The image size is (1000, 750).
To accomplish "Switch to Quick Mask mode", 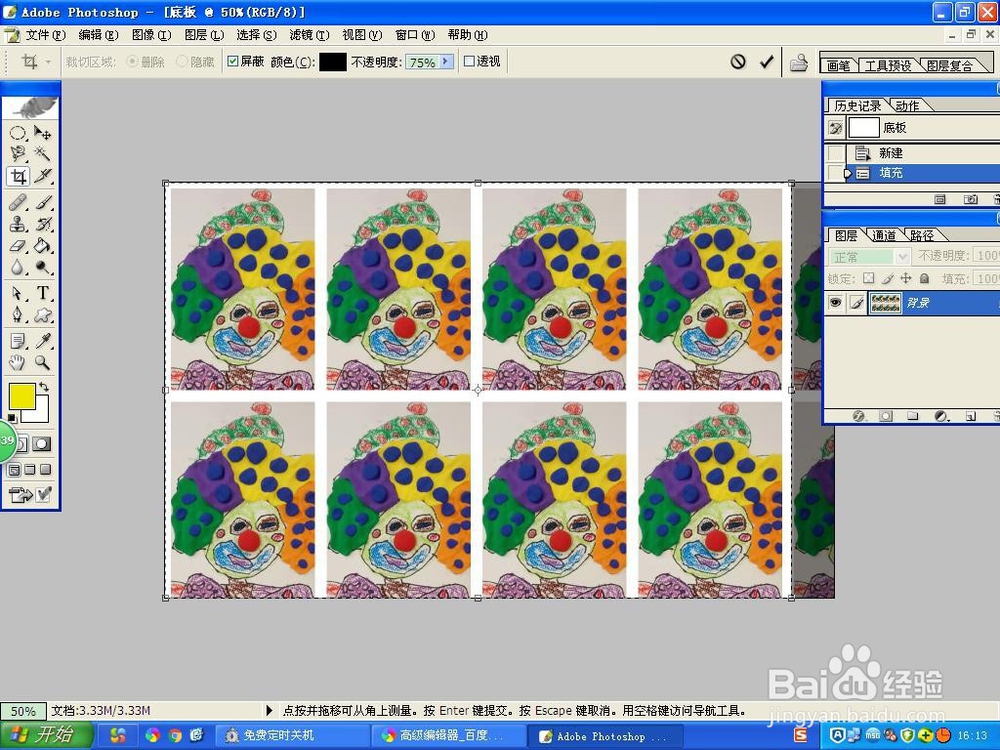I will (41, 444).
